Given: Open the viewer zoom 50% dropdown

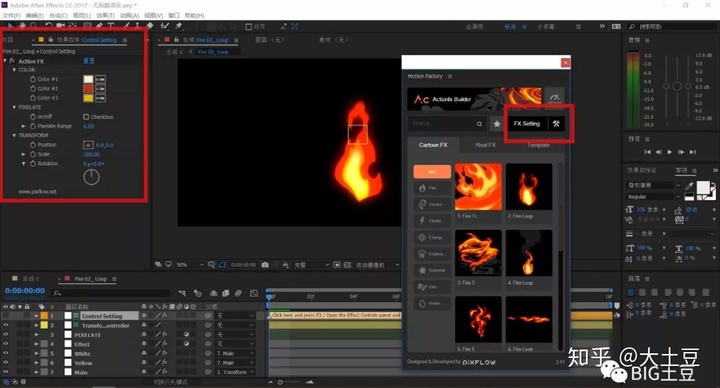Looking at the screenshot, I should [190, 265].
